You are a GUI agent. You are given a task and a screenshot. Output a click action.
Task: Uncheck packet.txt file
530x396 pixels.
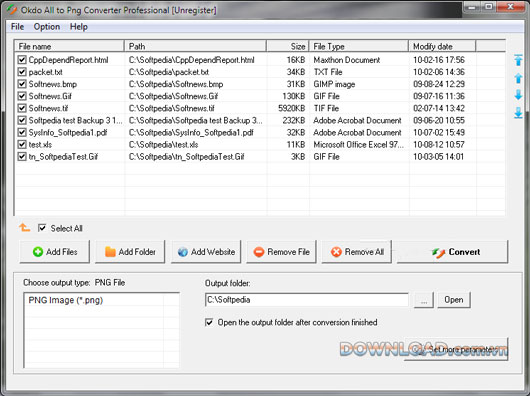click(22, 72)
